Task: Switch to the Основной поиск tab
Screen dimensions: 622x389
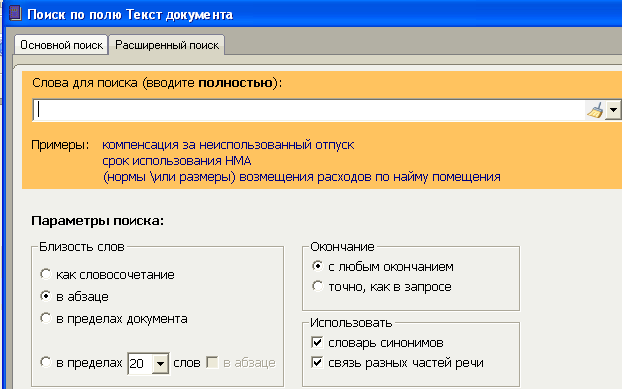Action: click(61, 45)
